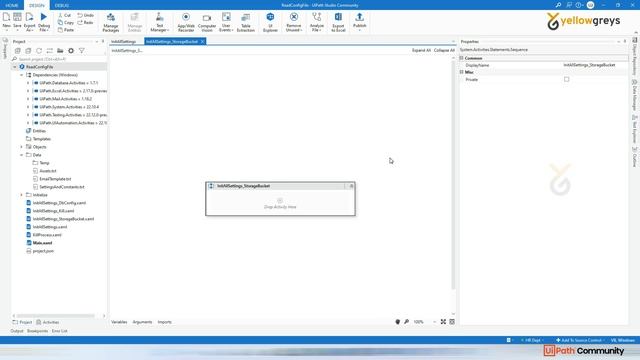The height and width of the screenshot is (360, 640).
Task: Select the Entities tree item
Action: click(36, 131)
